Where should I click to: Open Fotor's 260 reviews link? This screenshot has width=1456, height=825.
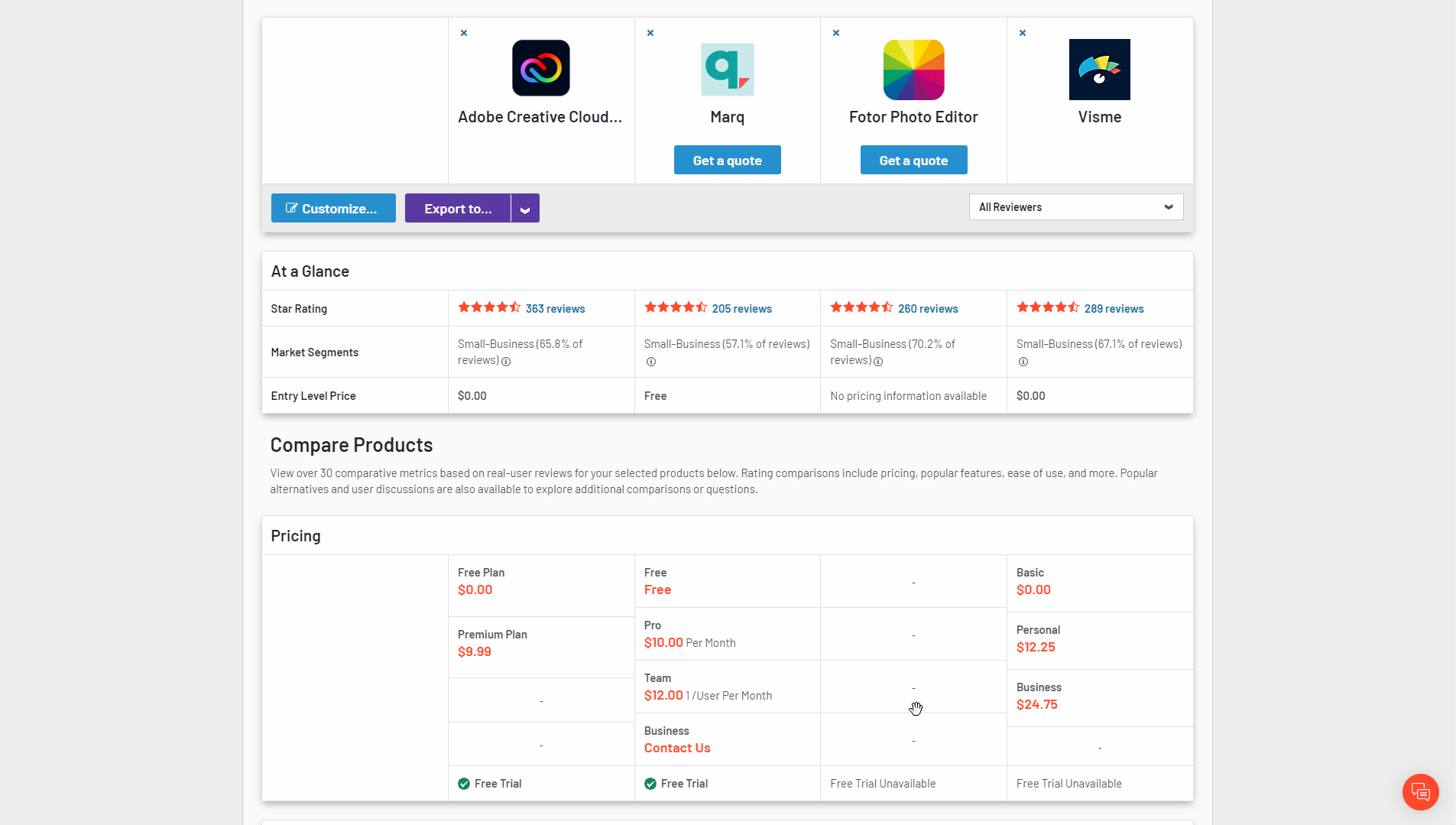pyautogui.click(x=928, y=309)
